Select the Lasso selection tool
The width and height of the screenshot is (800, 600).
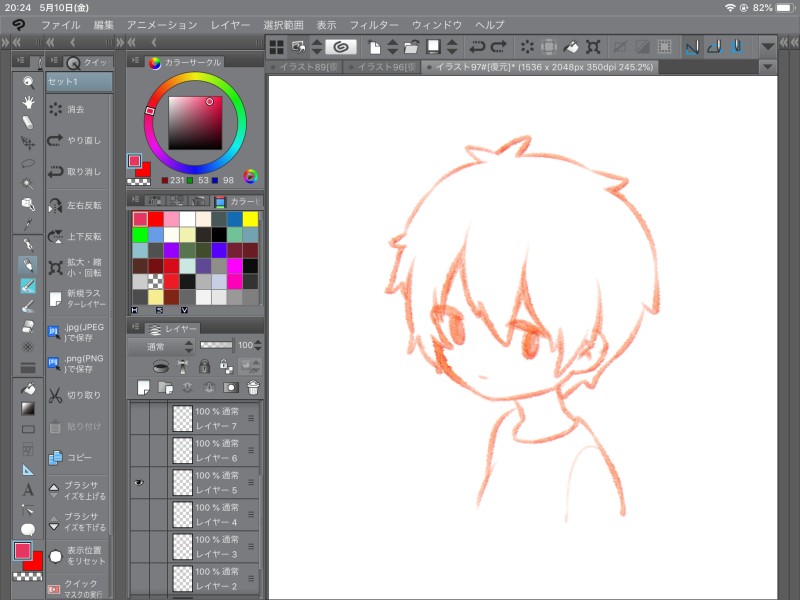coord(28,163)
